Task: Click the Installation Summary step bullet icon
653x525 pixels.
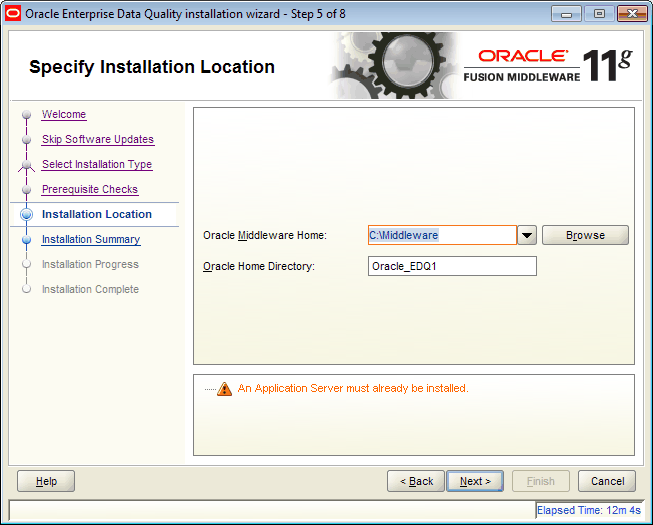Action: [x=27, y=239]
